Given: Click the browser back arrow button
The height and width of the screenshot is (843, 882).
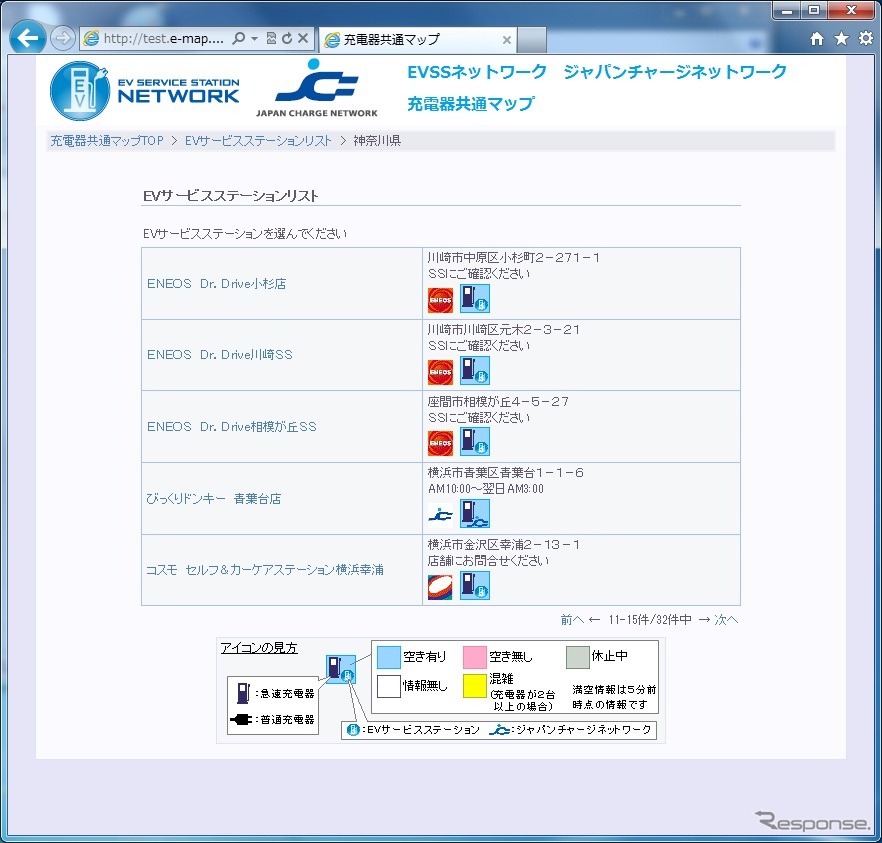Looking at the screenshot, I should (28, 39).
